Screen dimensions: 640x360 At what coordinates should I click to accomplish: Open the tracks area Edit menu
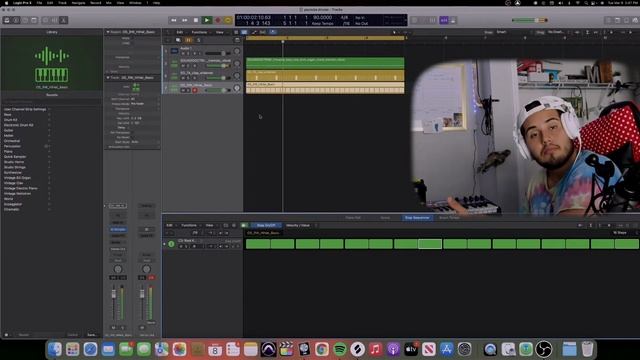pyautogui.click(x=180, y=32)
